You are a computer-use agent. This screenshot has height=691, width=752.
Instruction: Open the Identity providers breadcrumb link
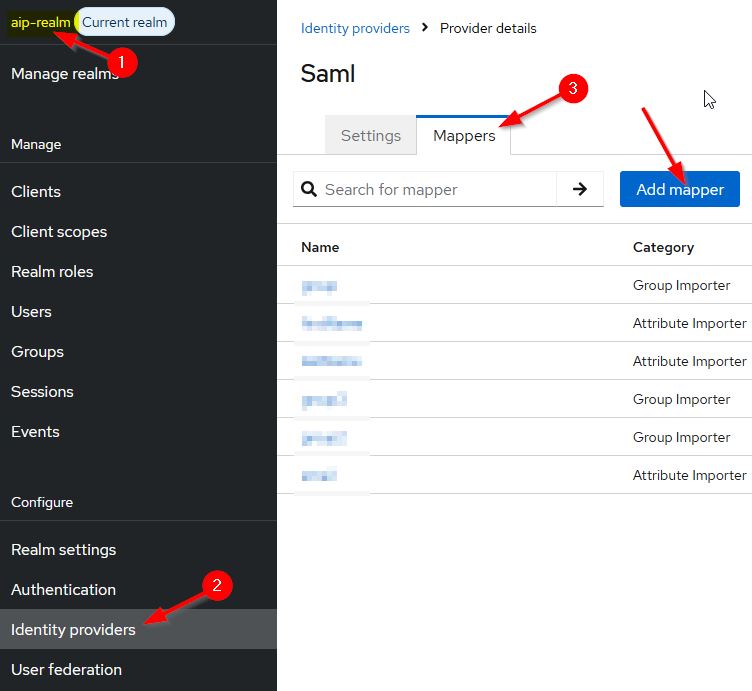tap(355, 28)
